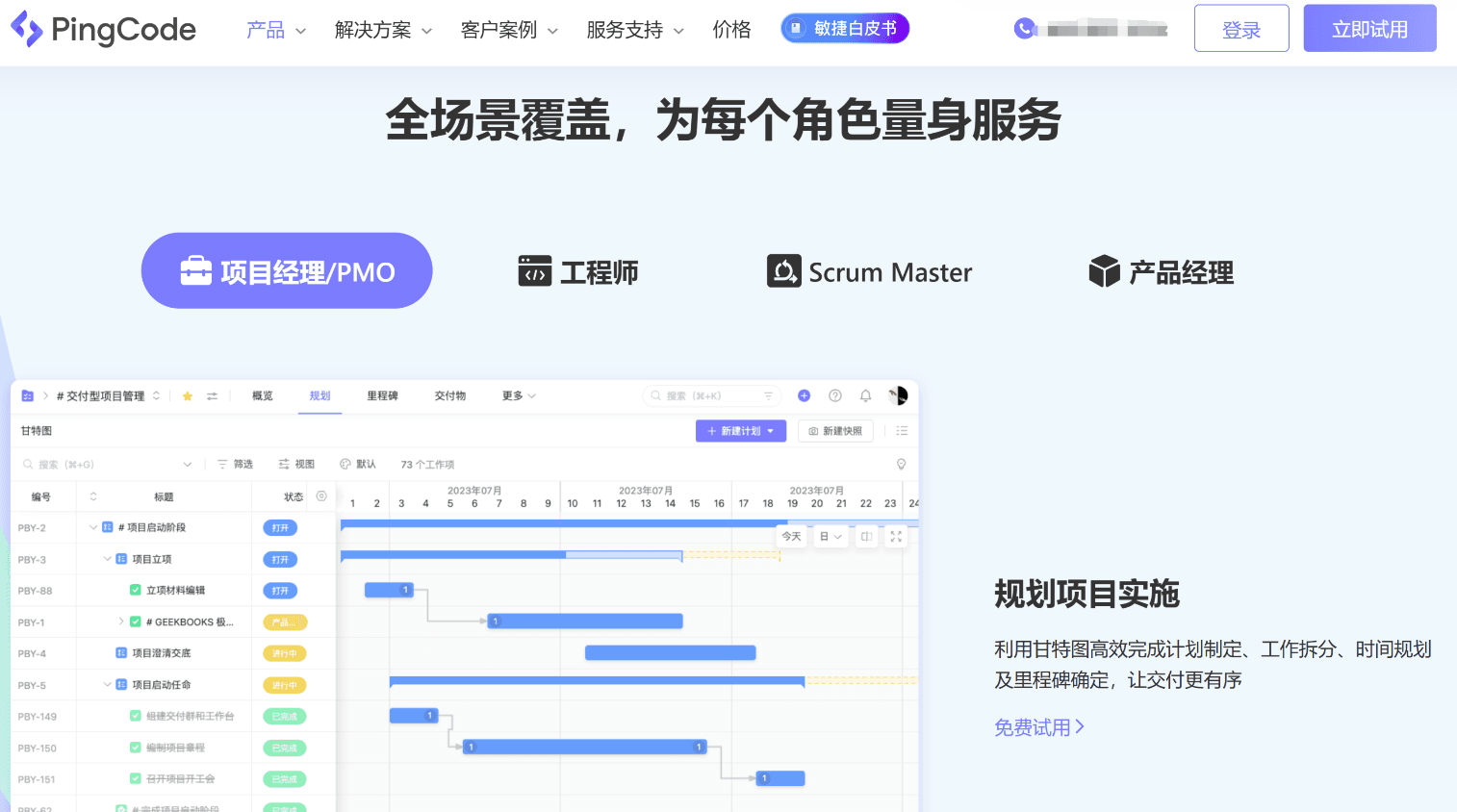Select the 工程师 role tab
Screen dimensions: 1457x812
(578, 272)
